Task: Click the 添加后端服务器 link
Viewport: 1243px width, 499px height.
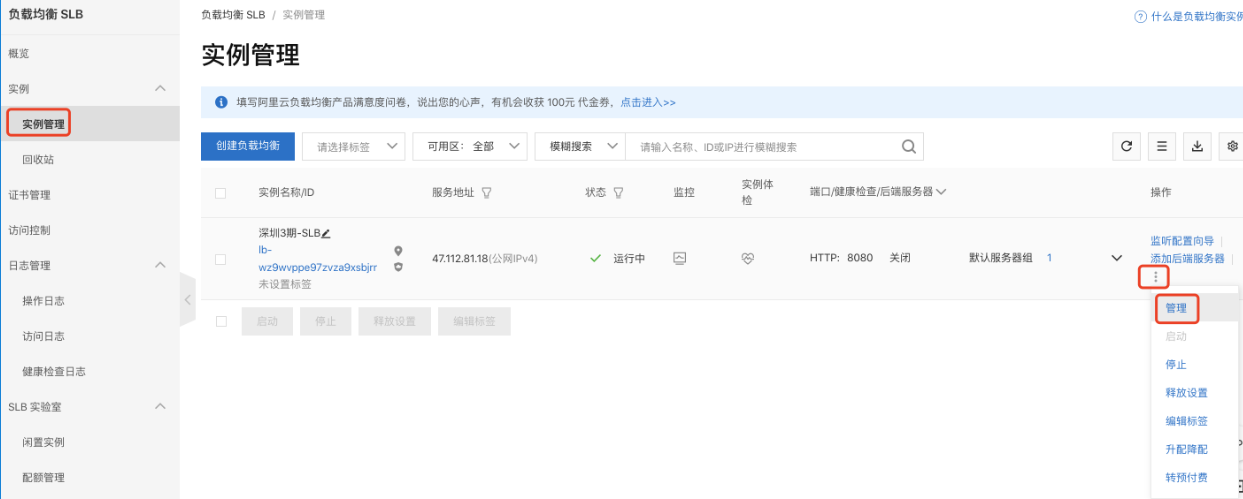Action: (x=1187, y=258)
